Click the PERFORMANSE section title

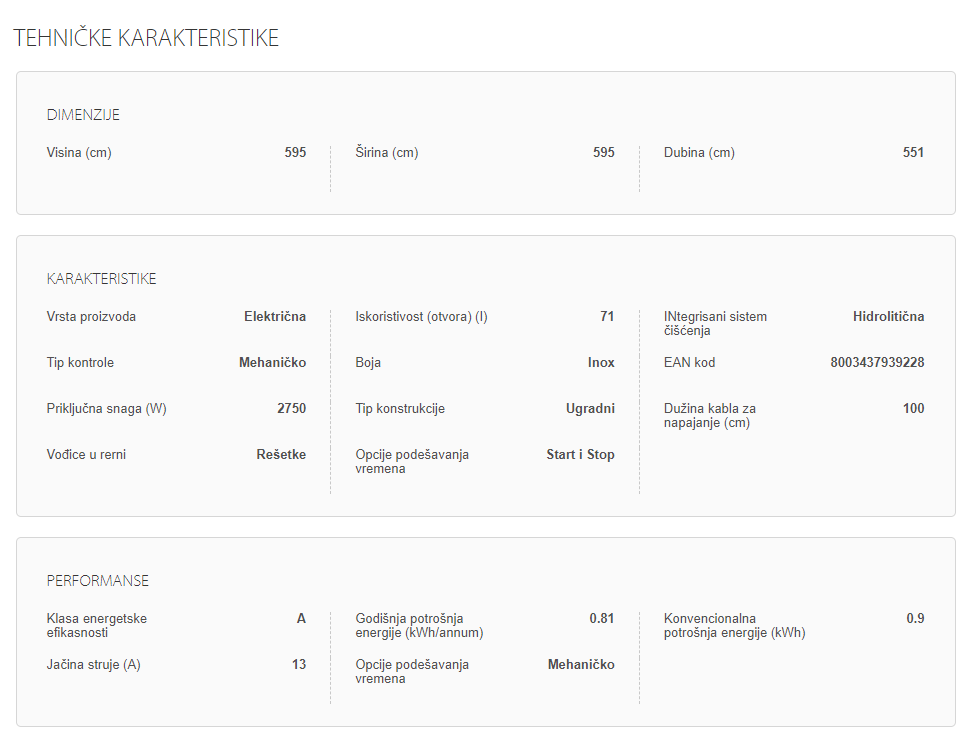pyautogui.click(x=97, y=581)
